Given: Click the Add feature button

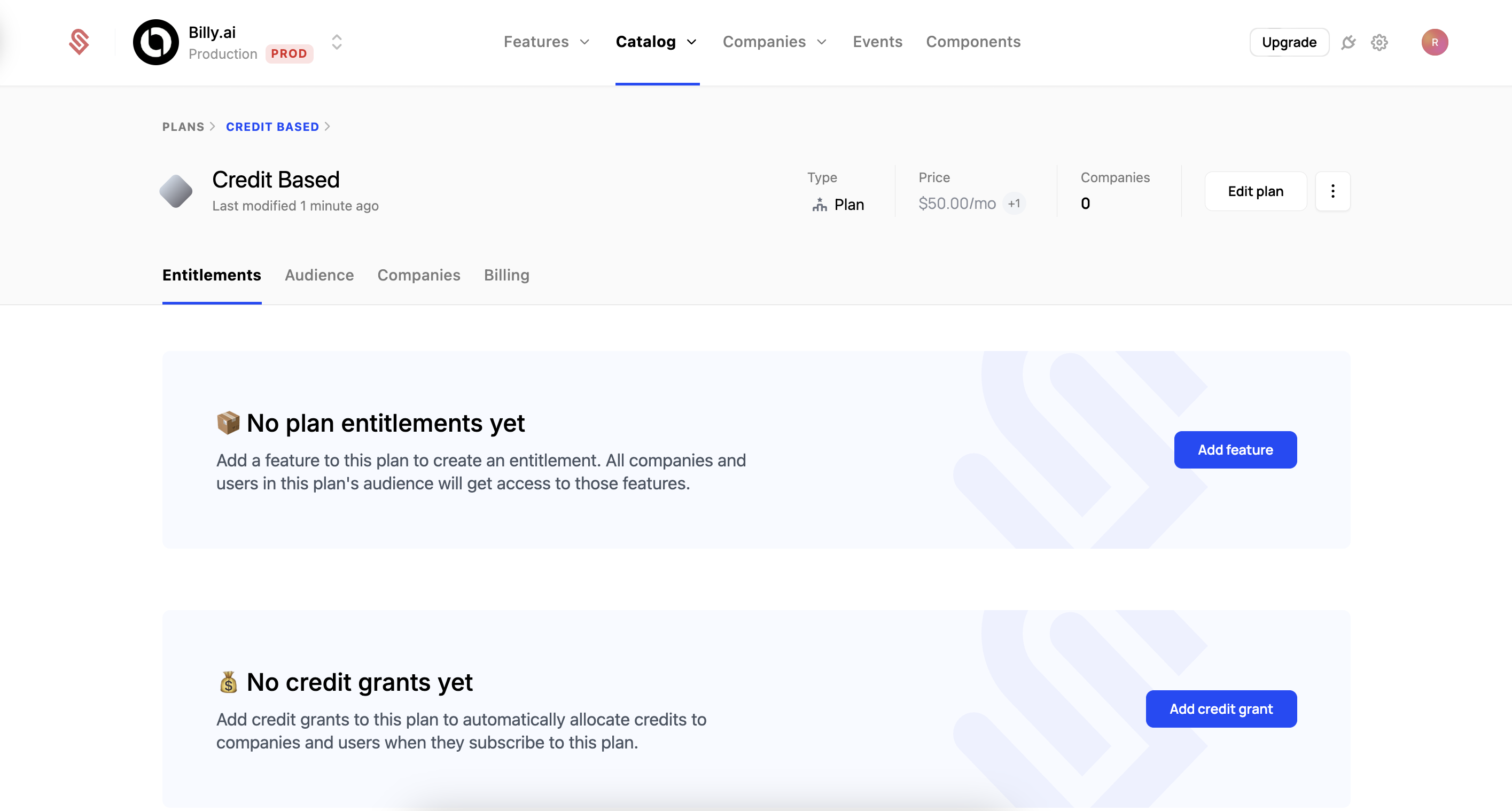Looking at the screenshot, I should coord(1235,449).
